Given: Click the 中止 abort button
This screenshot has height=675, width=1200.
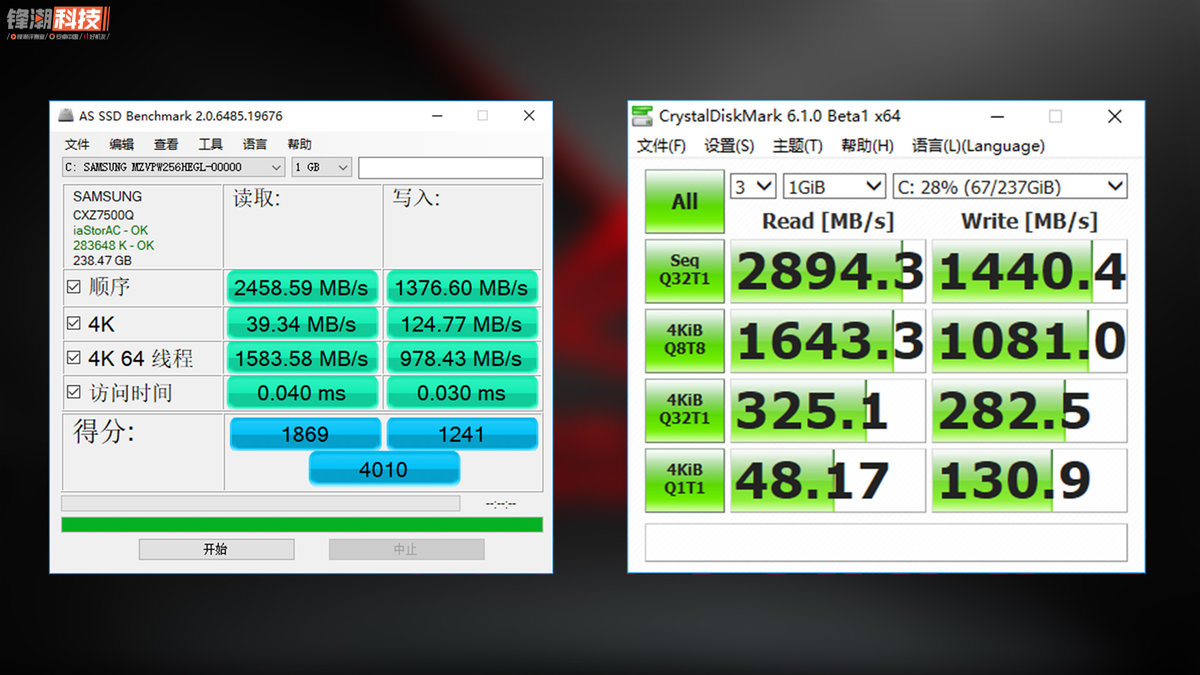Looking at the screenshot, I should (x=406, y=549).
